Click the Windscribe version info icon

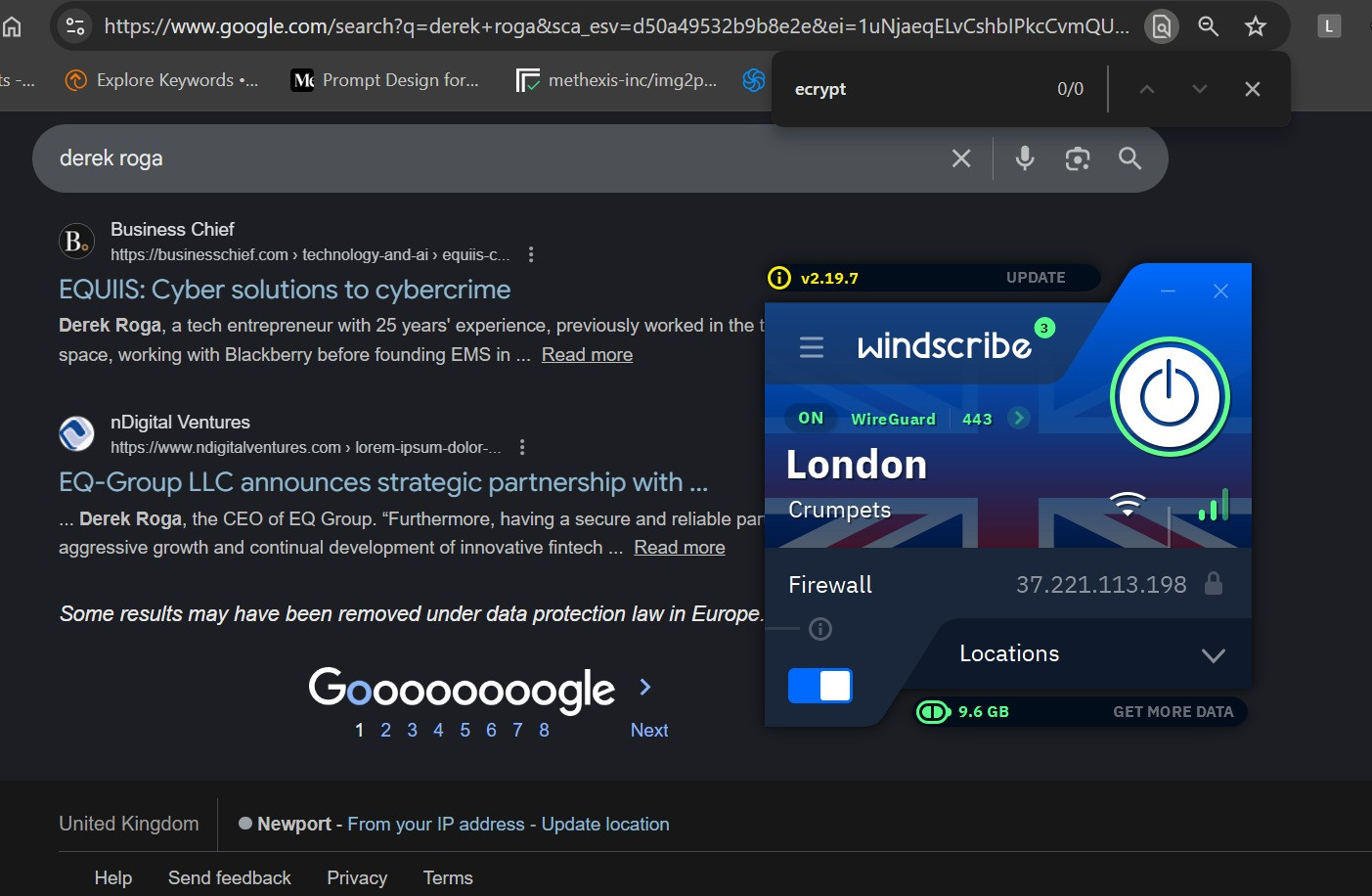(x=779, y=278)
